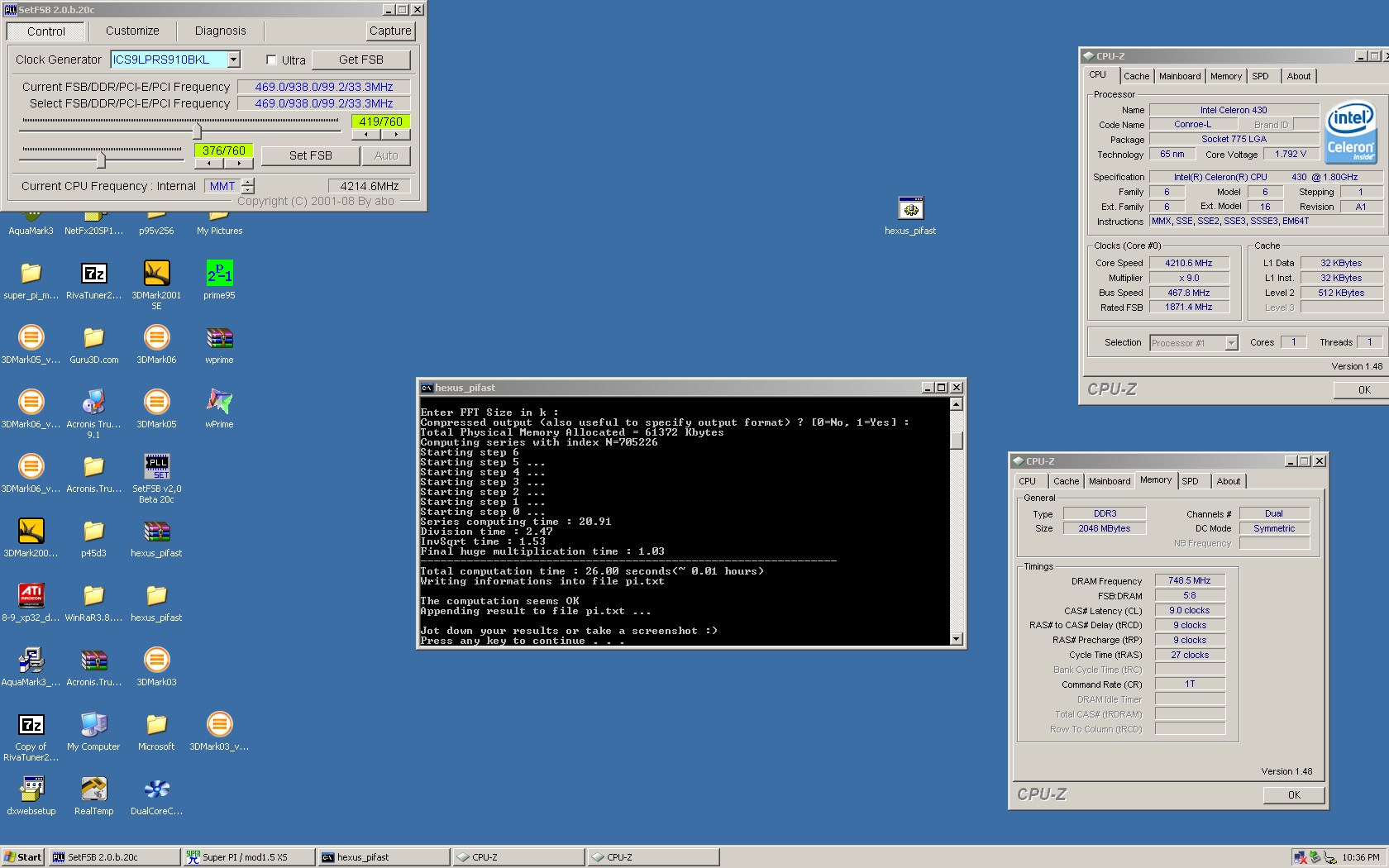This screenshot has height=868, width=1389.
Task: Open the Start menu
Action: [x=22, y=857]
